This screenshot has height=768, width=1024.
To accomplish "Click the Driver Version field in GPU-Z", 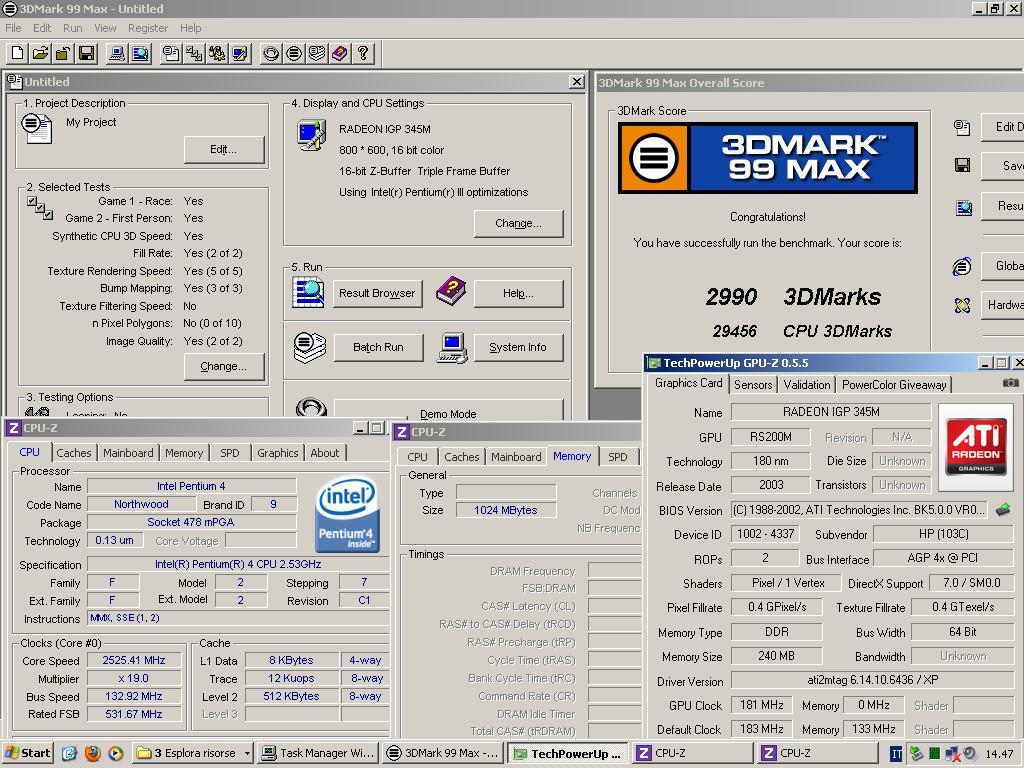I will click(872, 680).
